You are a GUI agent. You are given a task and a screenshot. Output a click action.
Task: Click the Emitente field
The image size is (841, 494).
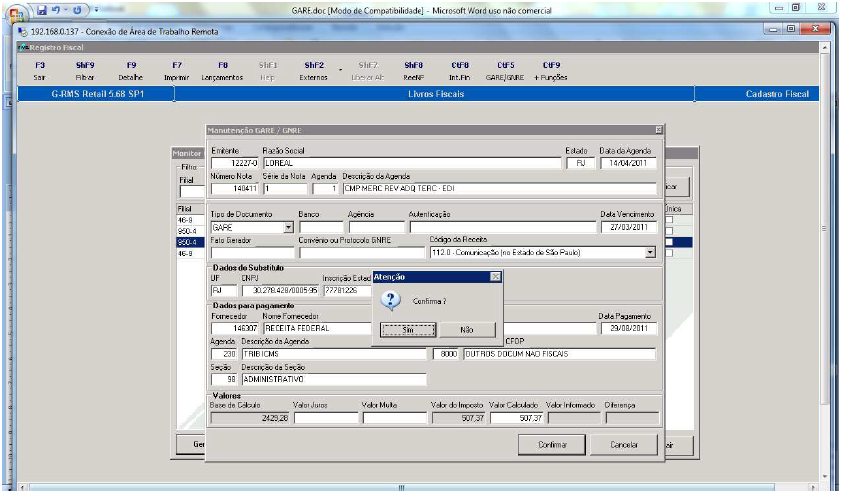234,163
